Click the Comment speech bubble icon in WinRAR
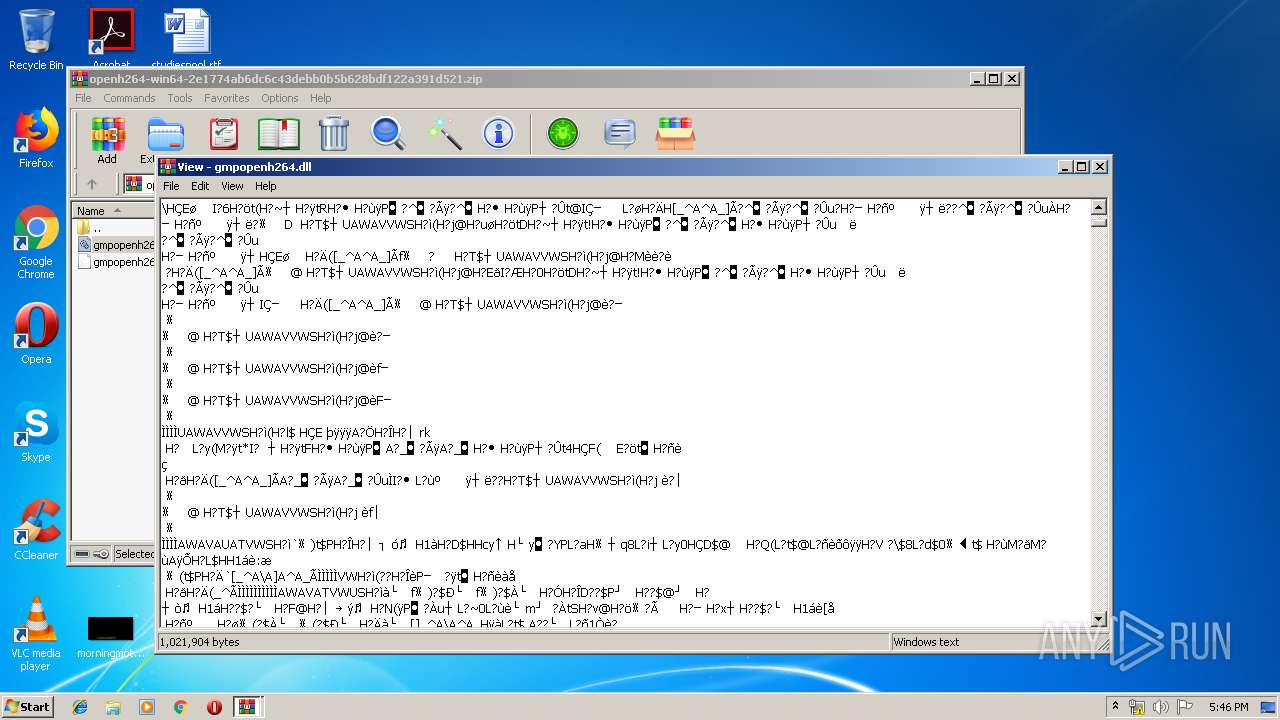The image size is (1280, 720). (x=620, y=134)
